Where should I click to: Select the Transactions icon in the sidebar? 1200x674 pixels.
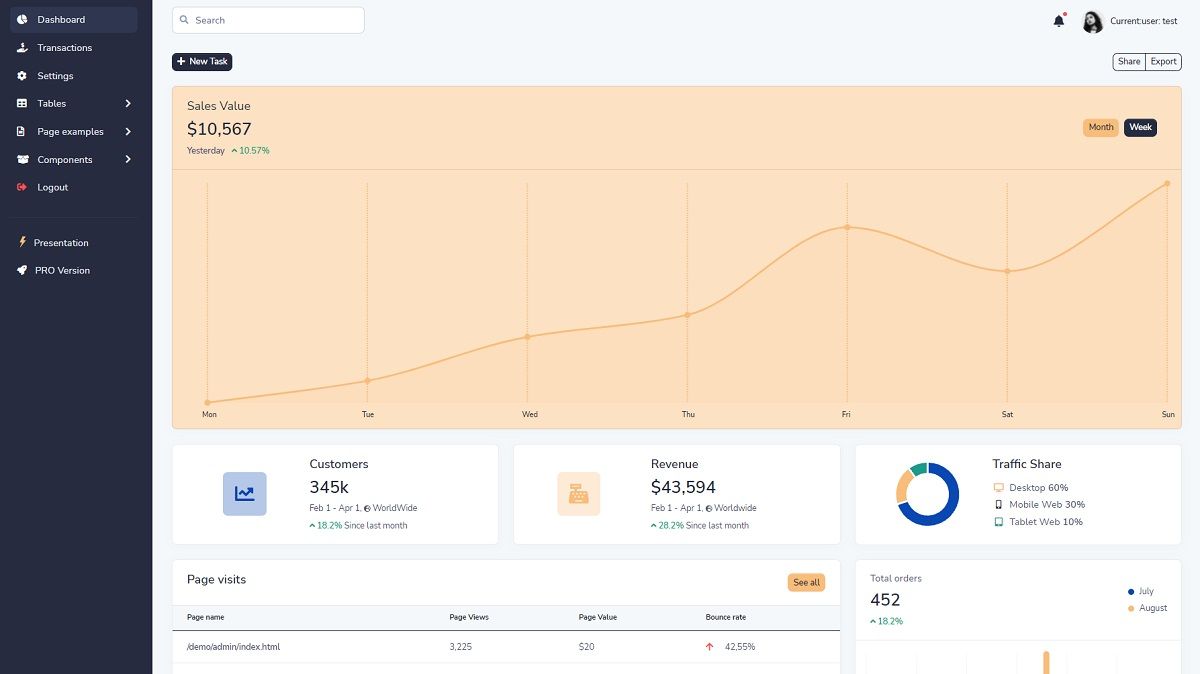(22, 47)
